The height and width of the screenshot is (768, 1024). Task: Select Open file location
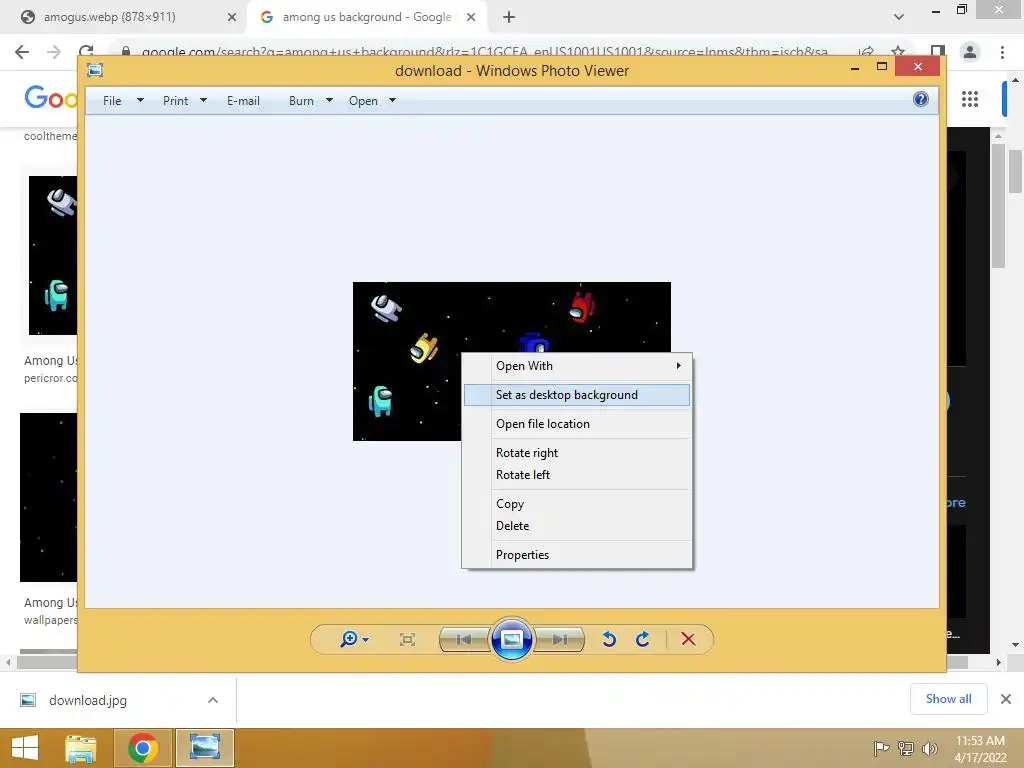577,424
